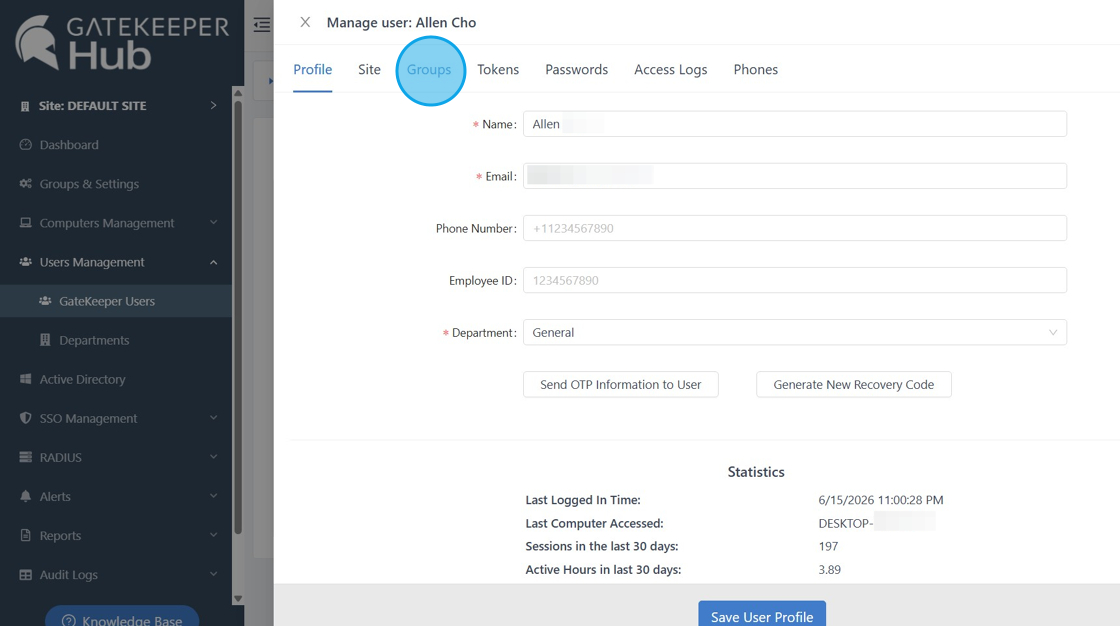1120x626 pixels.
Task: Click the Dashboard gauge icon
Action: pos(26,144)
